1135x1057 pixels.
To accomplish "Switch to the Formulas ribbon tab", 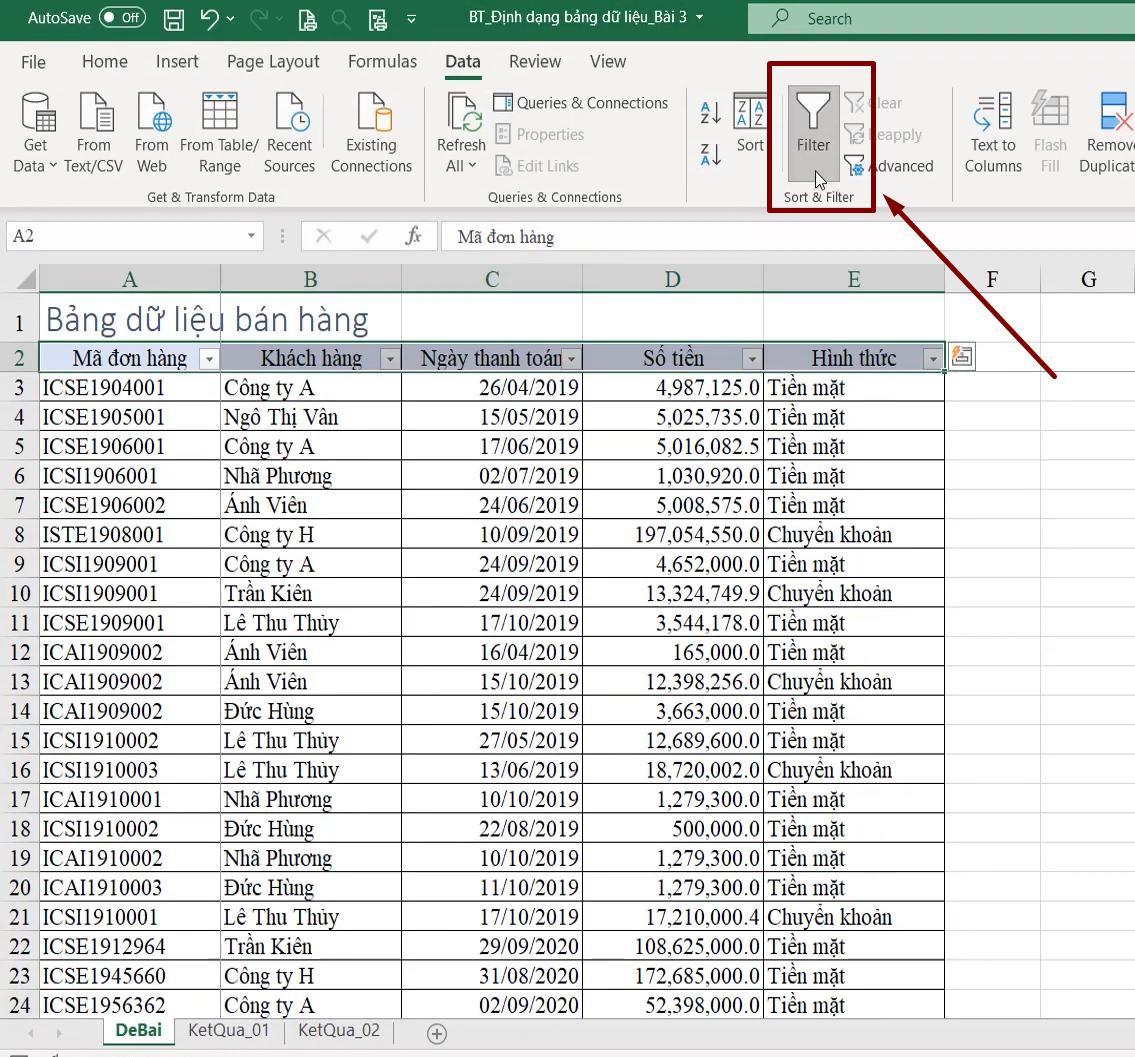I will tap(382, 61).
